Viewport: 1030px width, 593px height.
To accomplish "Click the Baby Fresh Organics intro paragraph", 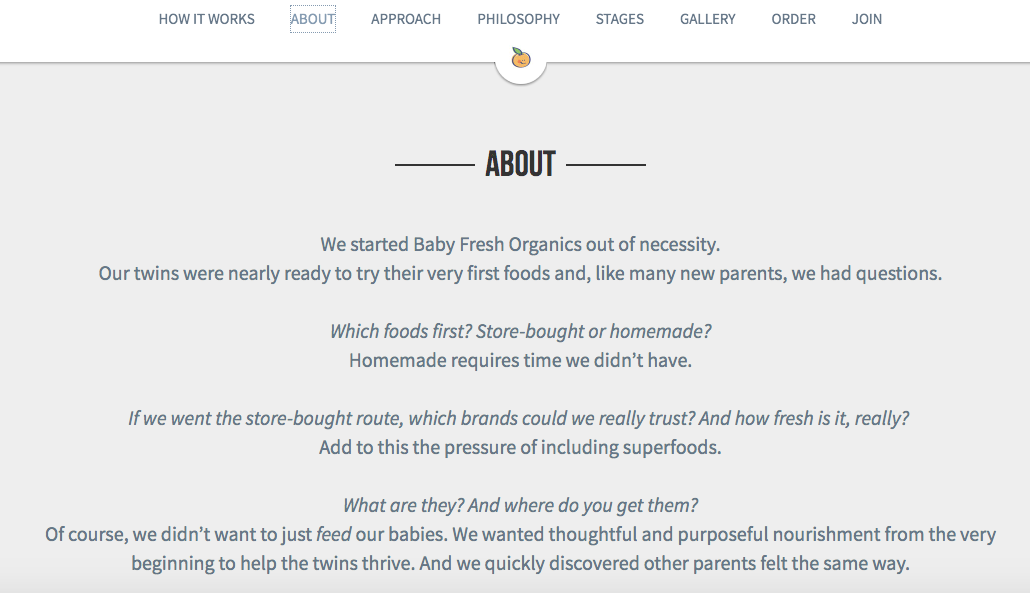I will pos(520,244).
